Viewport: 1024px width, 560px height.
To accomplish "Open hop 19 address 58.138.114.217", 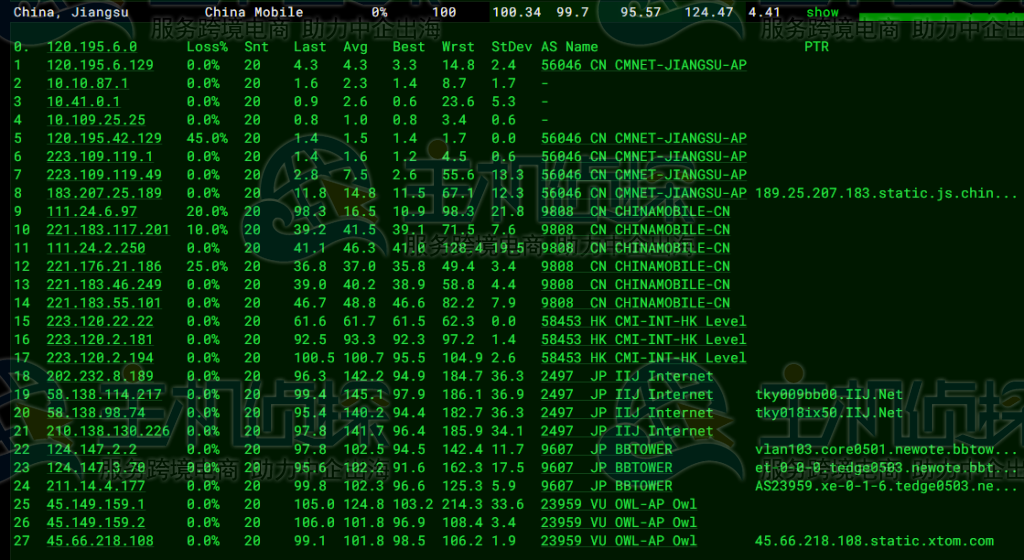I will (104, 394).
